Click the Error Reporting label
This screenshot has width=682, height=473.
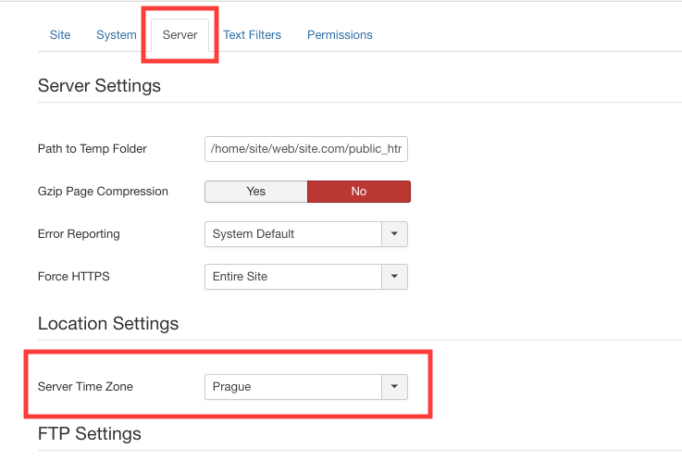click(79, 234)
